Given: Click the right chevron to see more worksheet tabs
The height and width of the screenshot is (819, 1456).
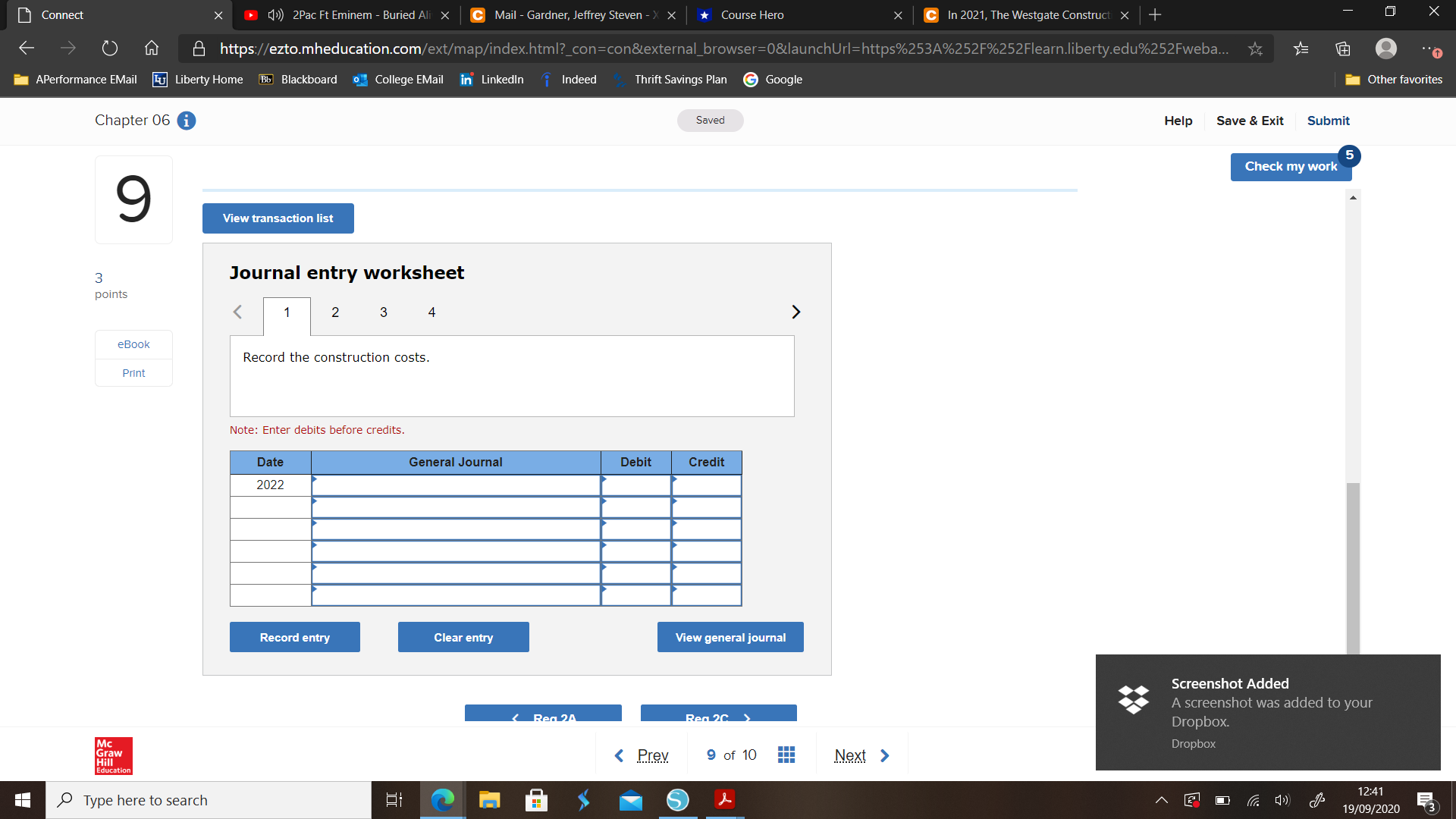Looking at the screenshot, I should (795, 312).
